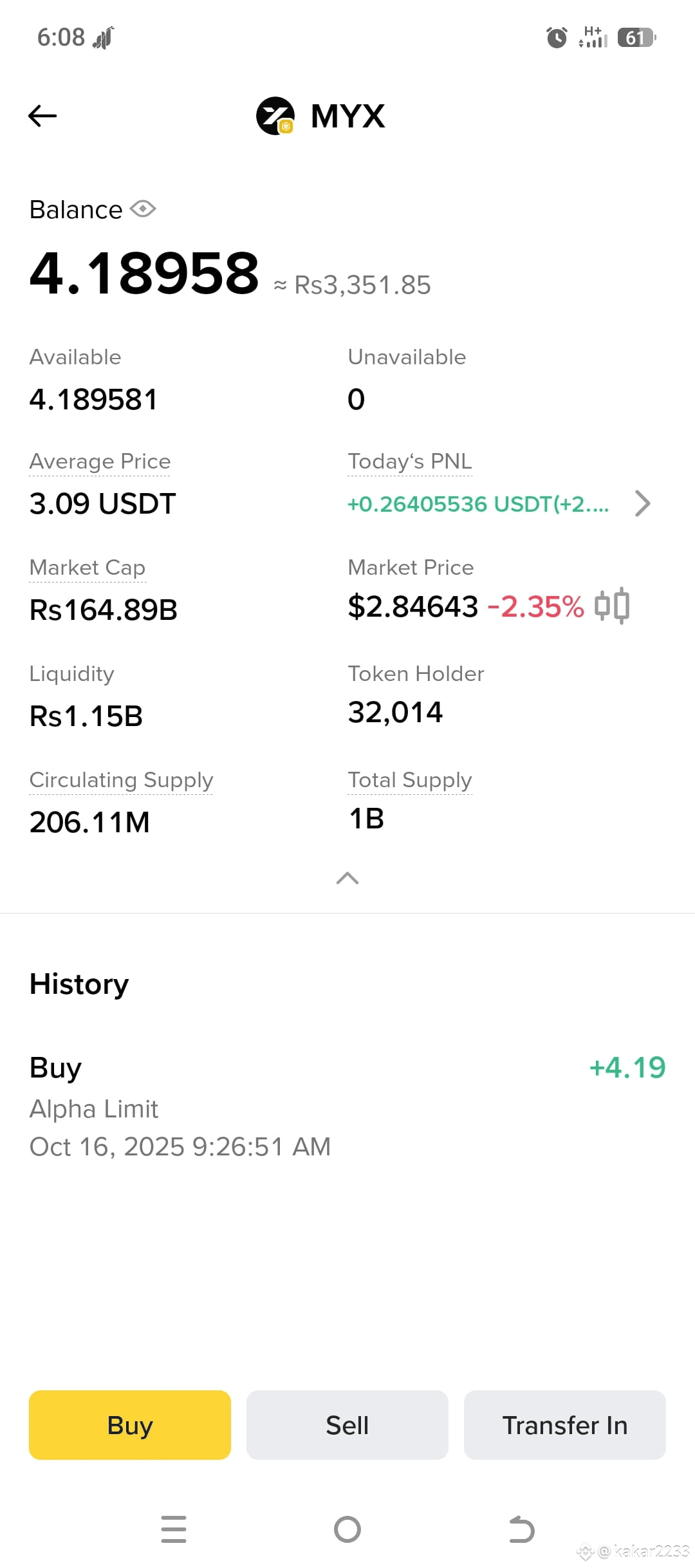Open candlestick chart icon beside market price
695x1568 pixels.
tap(612, 606)
